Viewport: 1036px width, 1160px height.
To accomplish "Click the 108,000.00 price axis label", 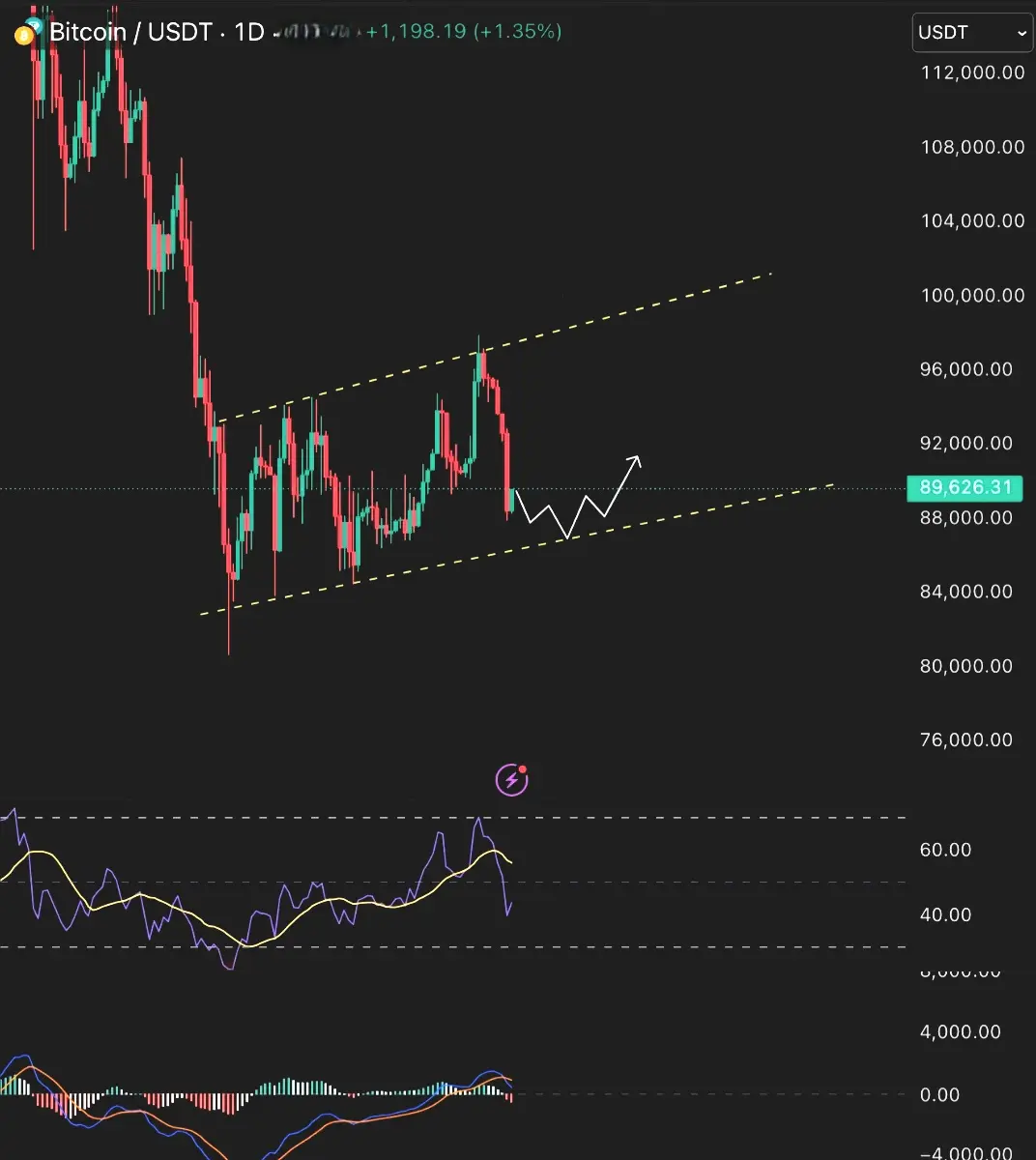I will (x=972, y=147).
